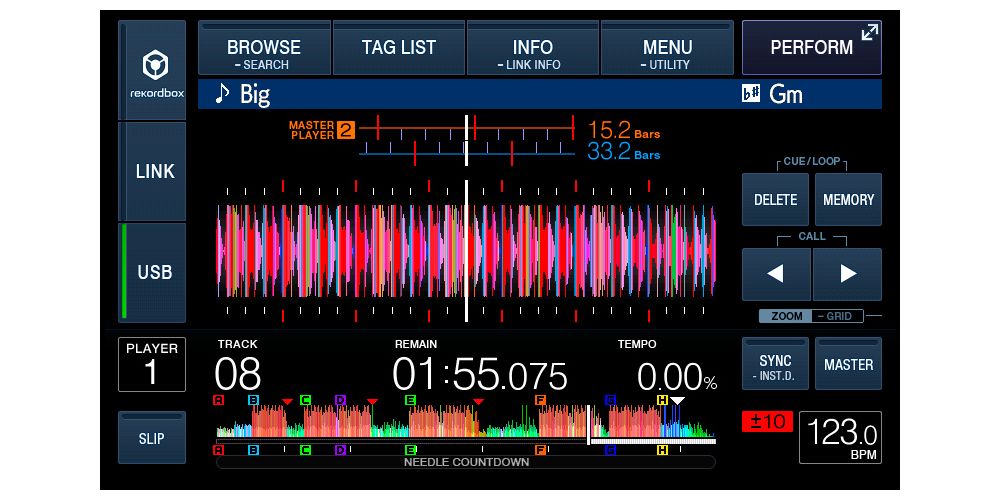Click the track title Big
Screen dimensions: 1000x500
click(254, 94)
